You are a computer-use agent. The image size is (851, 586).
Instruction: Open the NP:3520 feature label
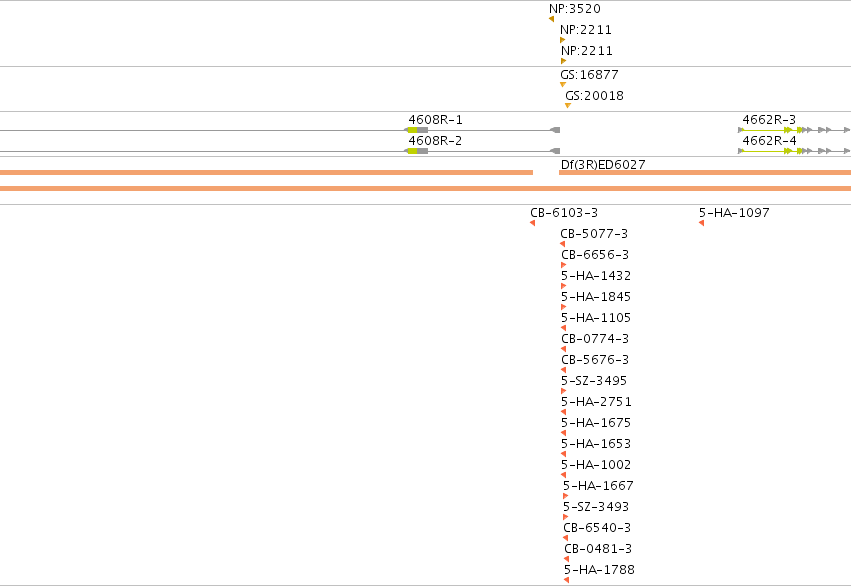pyautogui.click(x=575, y=9)
